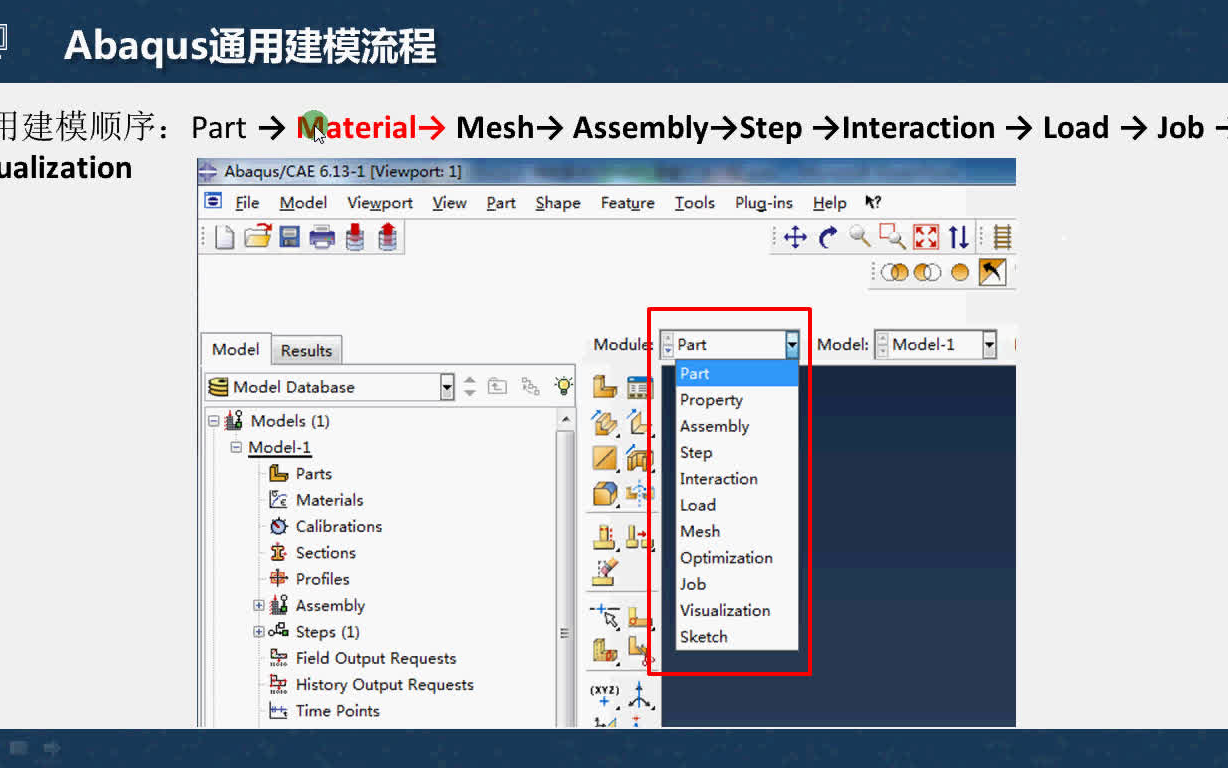Screen dimensions: 1228x768
Task: Turn on the query light bulb tool
Action: pos(562,387)
